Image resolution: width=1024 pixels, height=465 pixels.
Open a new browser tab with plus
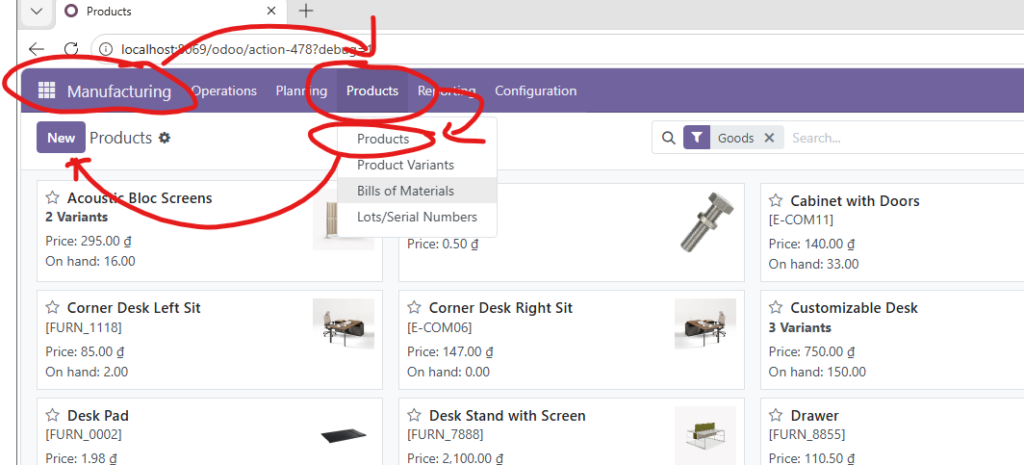(x=306, y=11)
